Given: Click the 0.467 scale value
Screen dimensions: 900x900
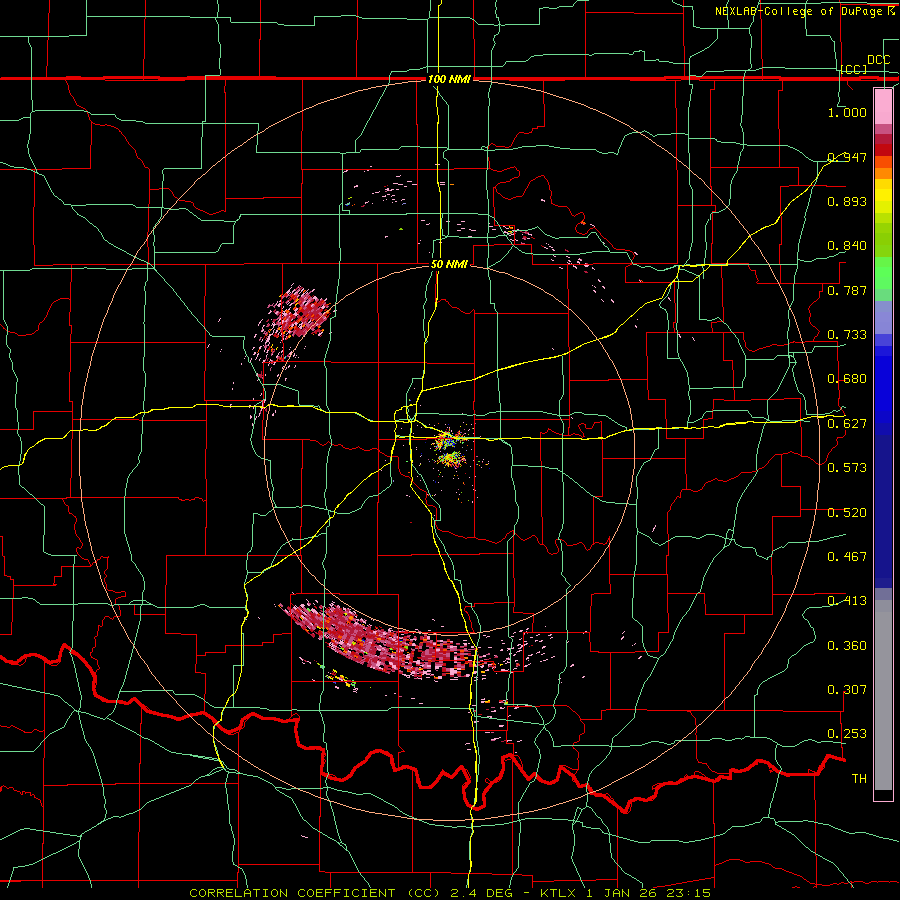Looking at the screenshot, I should tap(847, 557).
